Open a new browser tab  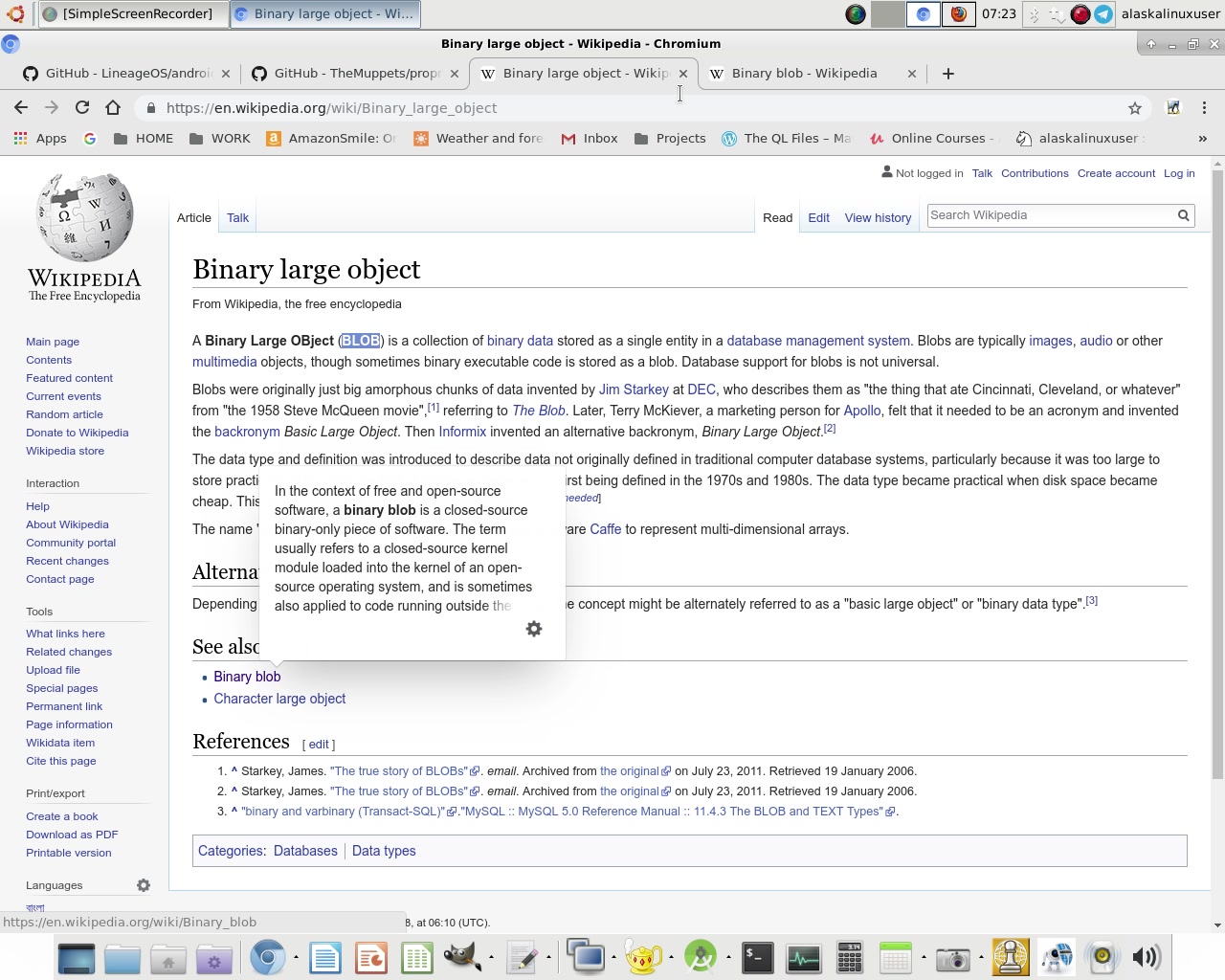(948, 74)
